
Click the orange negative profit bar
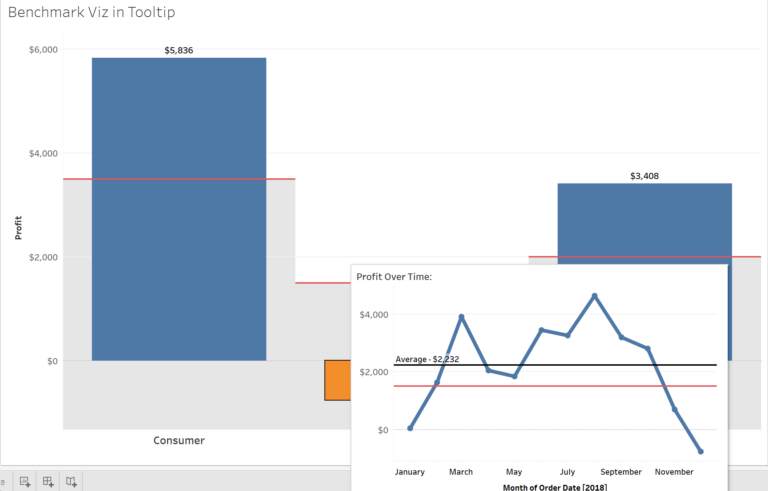(337, 380)
